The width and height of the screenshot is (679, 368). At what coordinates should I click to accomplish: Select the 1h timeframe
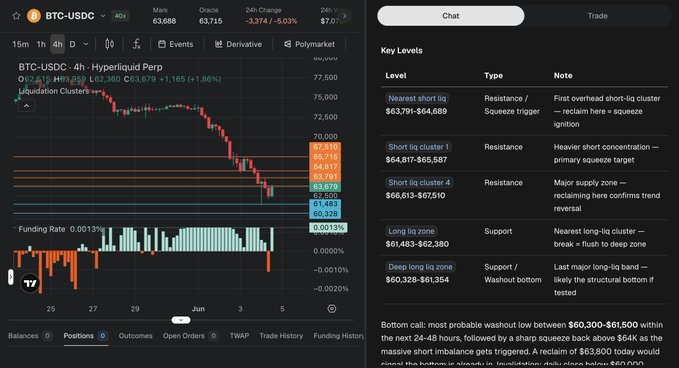coord(41,44)
